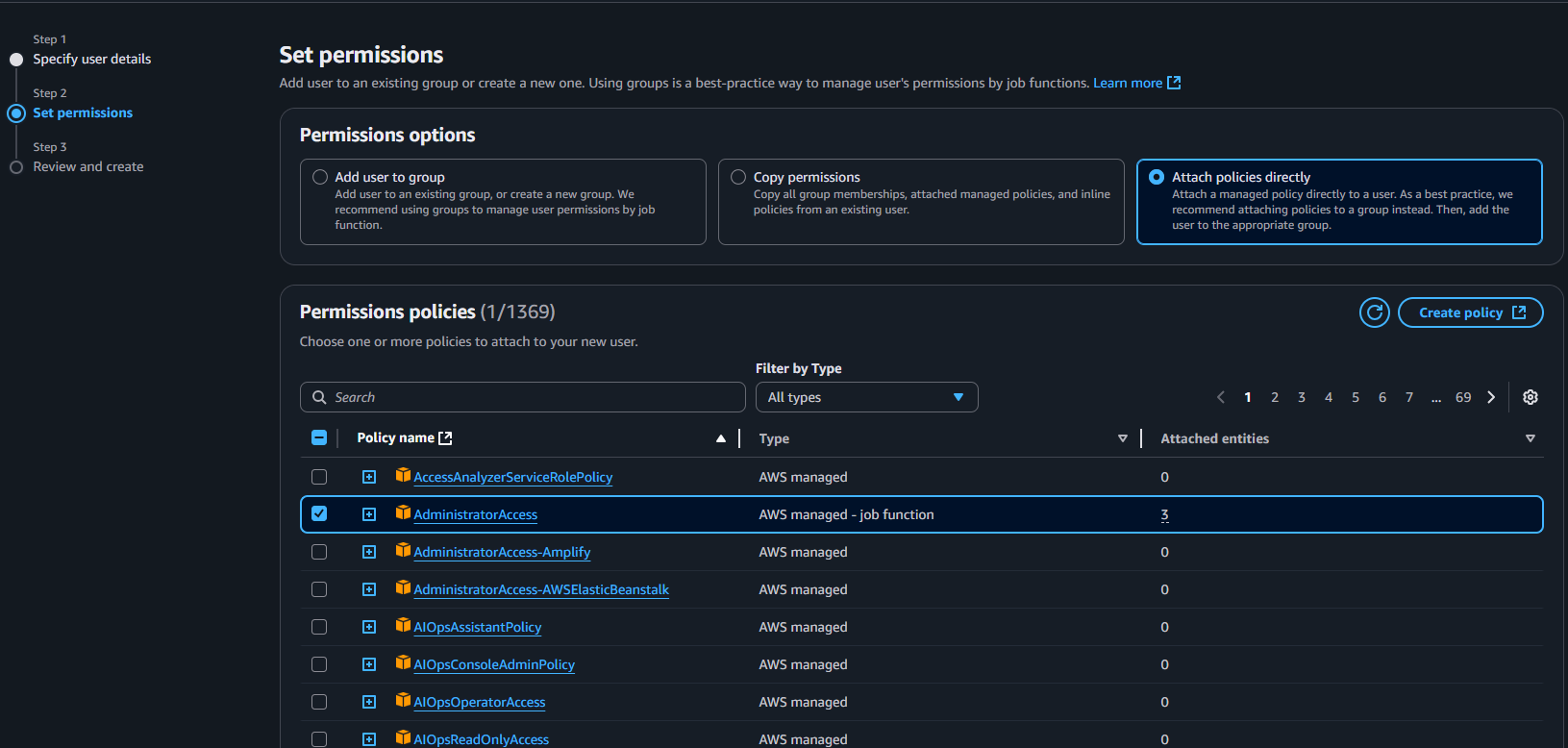The image size is (1568, 748).
Task: Check the AIOpsAssistantPolicy checkbox
Action: click(x=319, y=627)
